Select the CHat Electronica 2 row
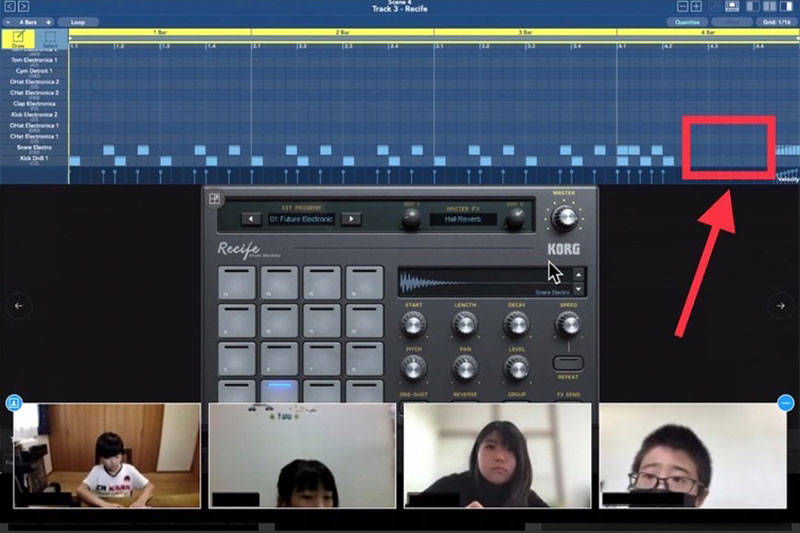Screen dimensions: 800x533 tap(34, 94)
